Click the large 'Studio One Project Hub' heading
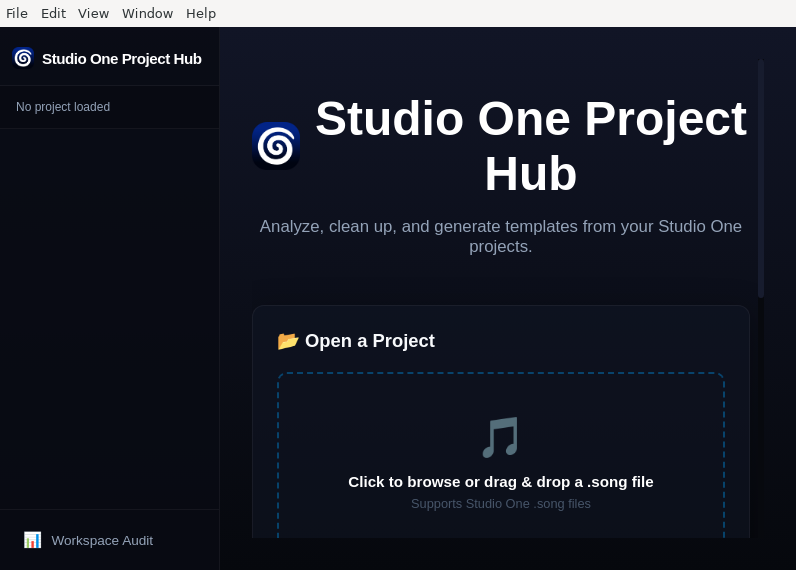 (530, 146)
